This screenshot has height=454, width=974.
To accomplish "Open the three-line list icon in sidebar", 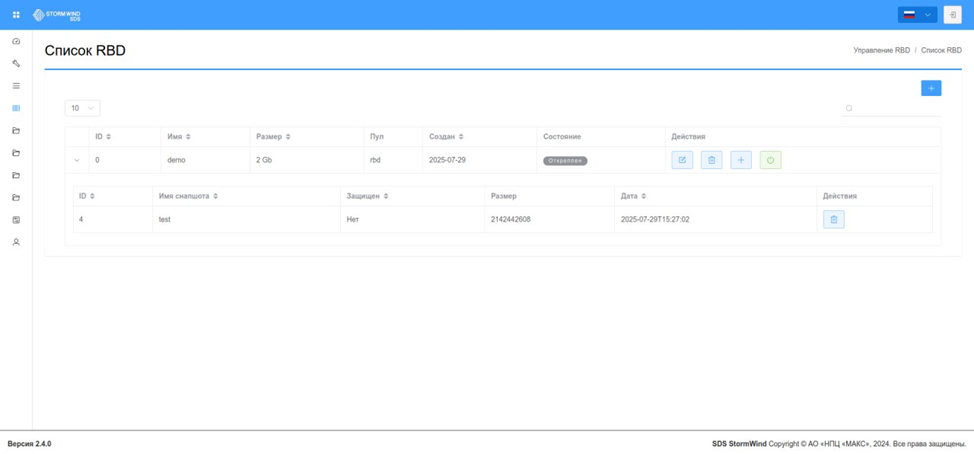I will (16, 86).
